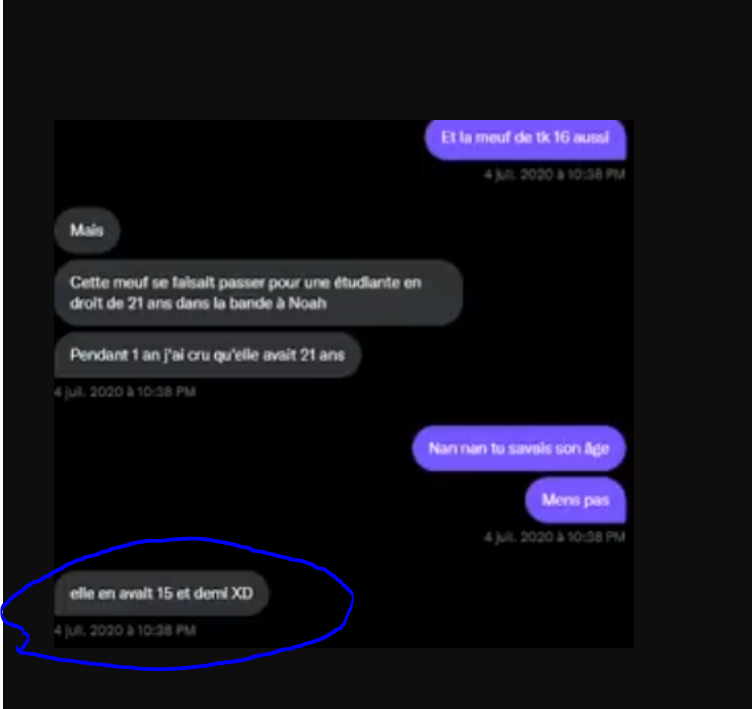Click the message starting "Cette meuf se faisait passer"

(x=257, y=292)
